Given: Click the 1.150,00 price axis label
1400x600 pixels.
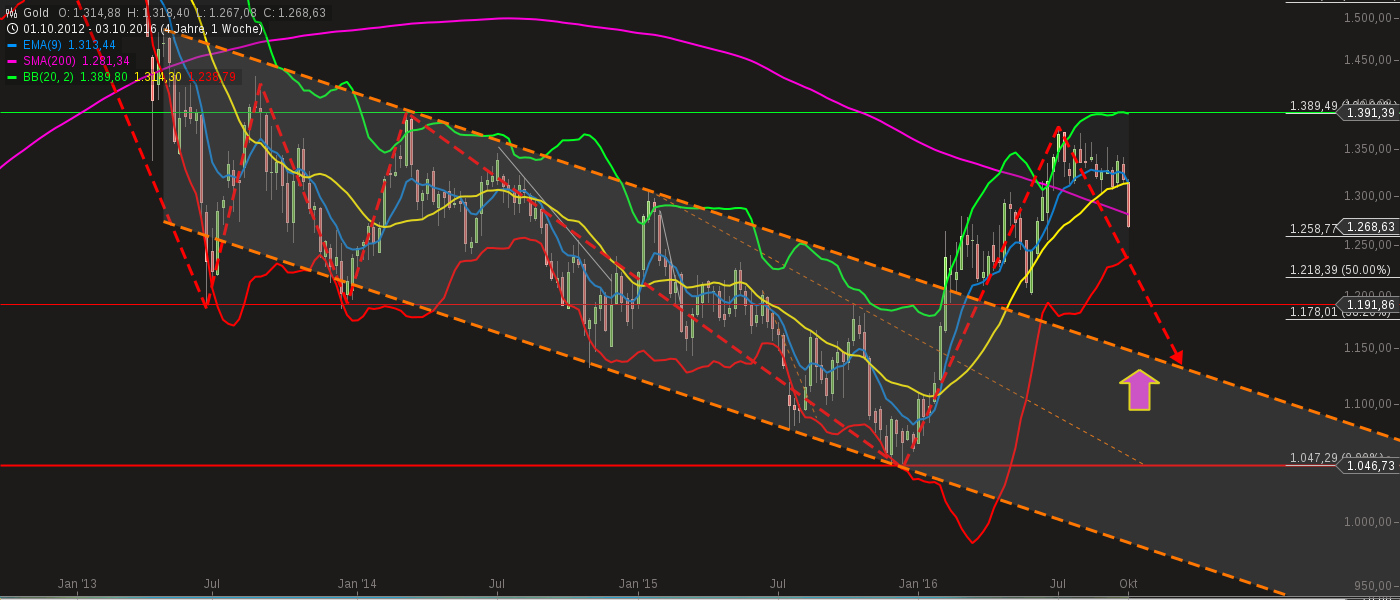Looking at the screenshot, I should [x=1370, y=348].
